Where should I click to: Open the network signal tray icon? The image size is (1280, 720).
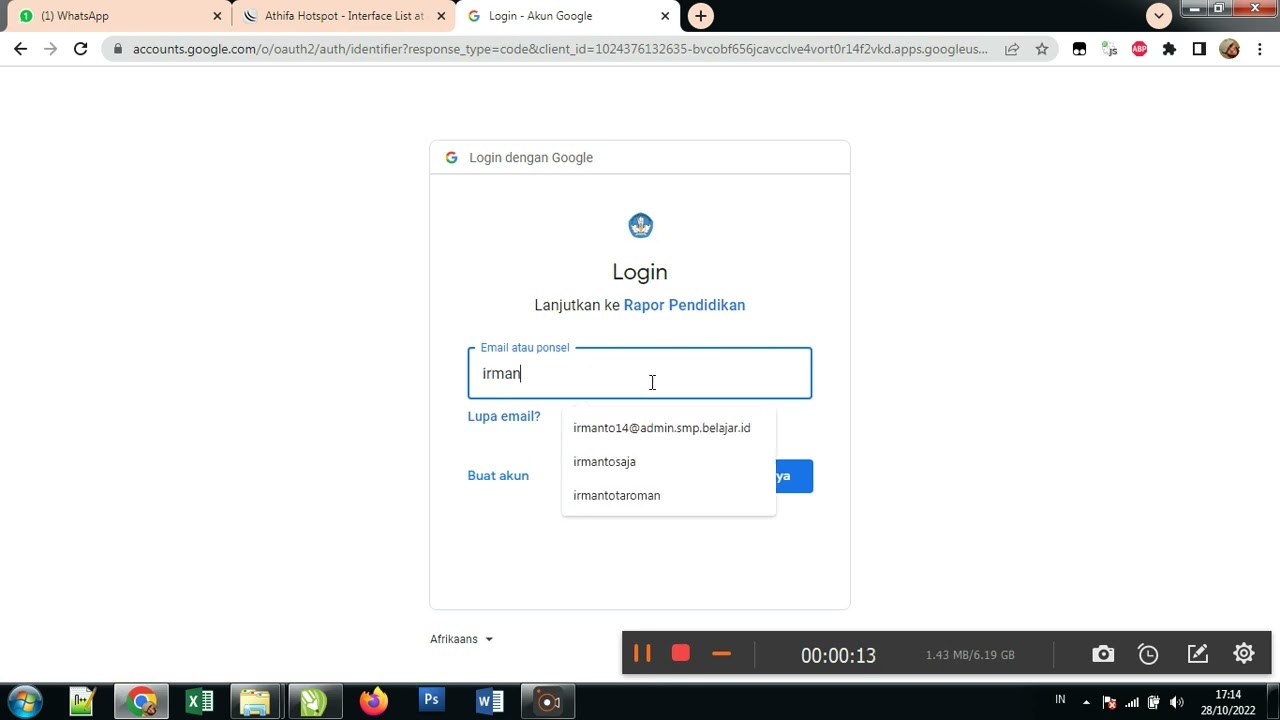[x=1132, y=702]
